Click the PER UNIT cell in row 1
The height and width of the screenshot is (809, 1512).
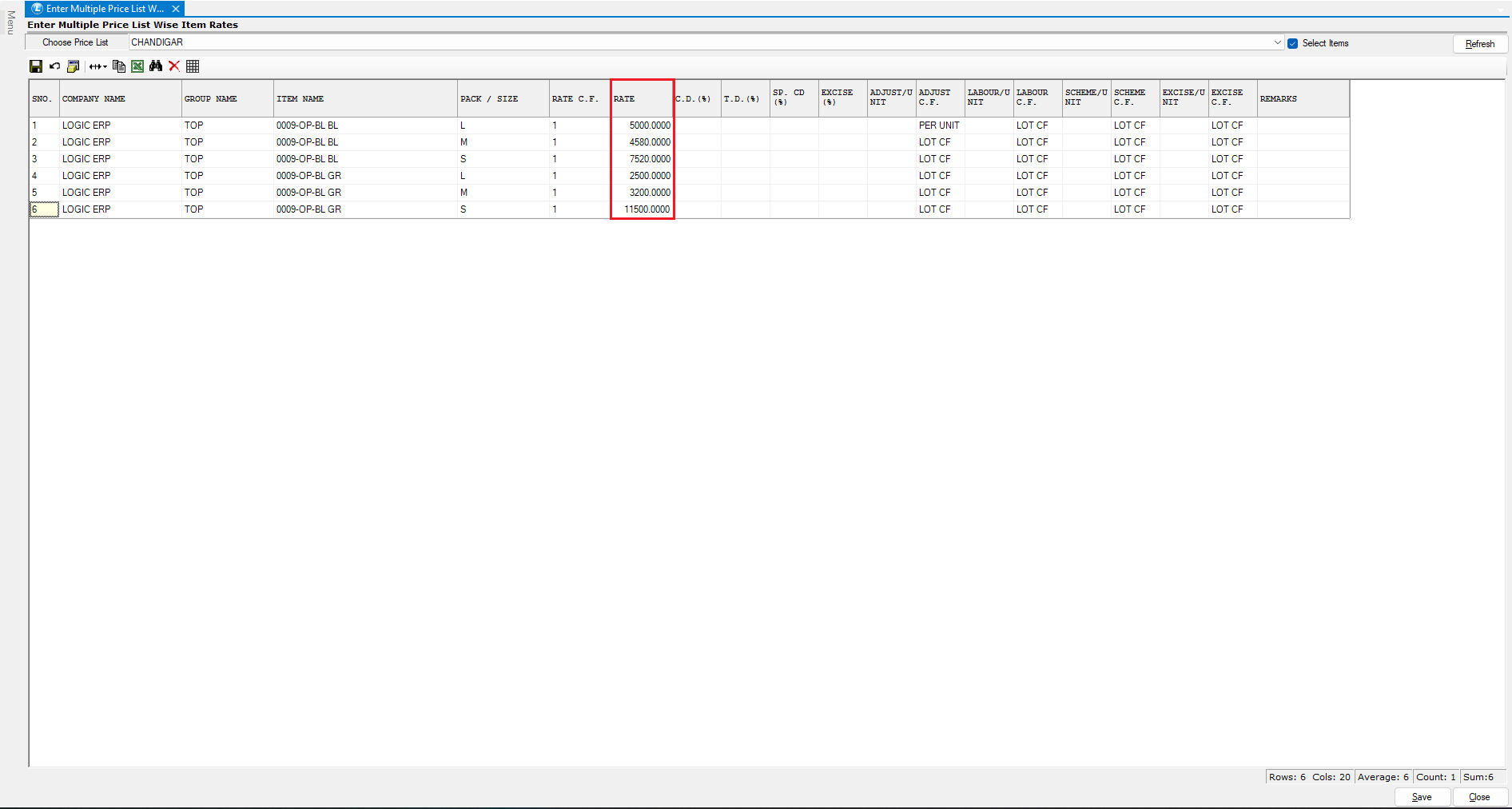point(939,126)
